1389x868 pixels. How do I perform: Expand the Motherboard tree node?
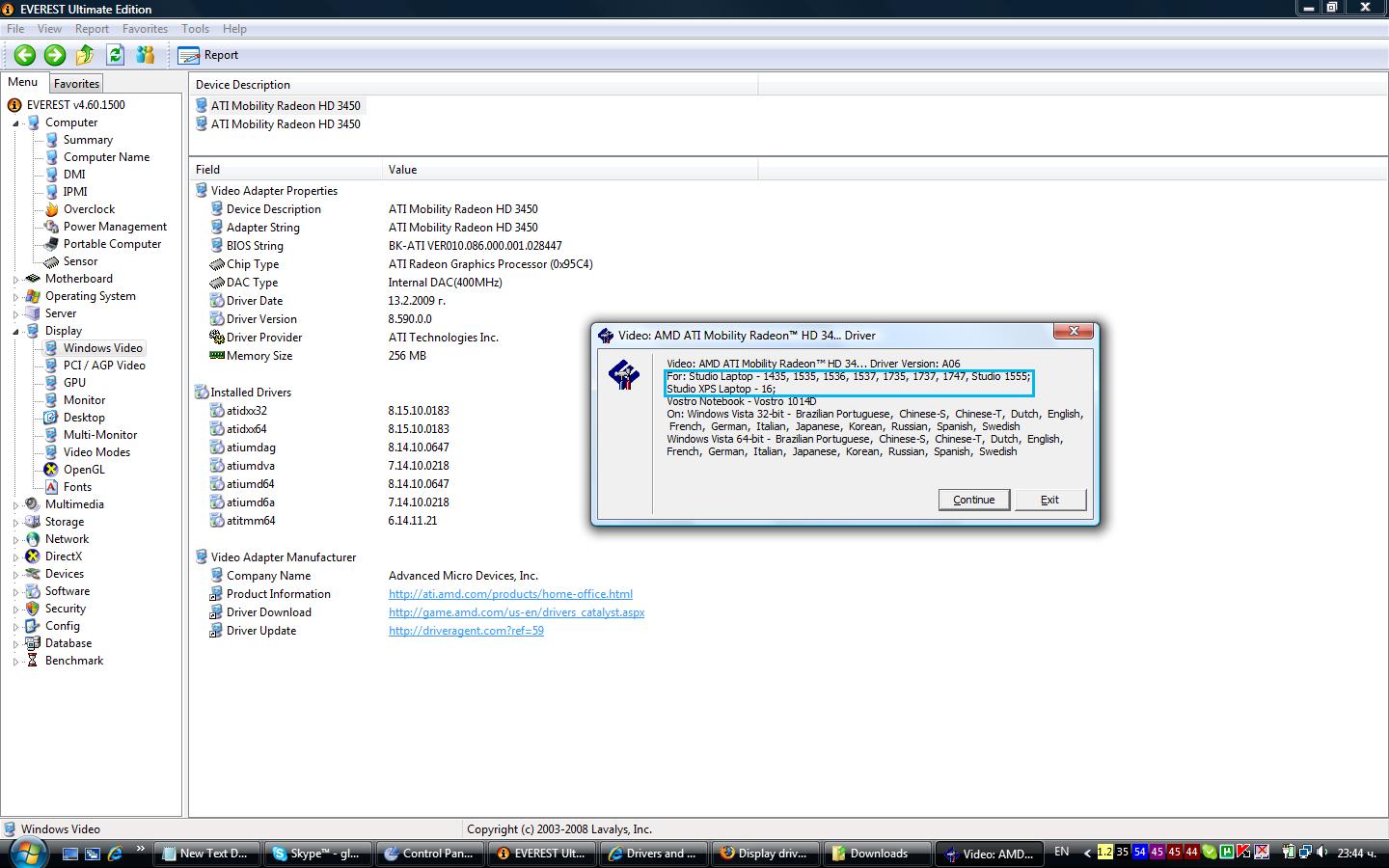tap(15, 280)
